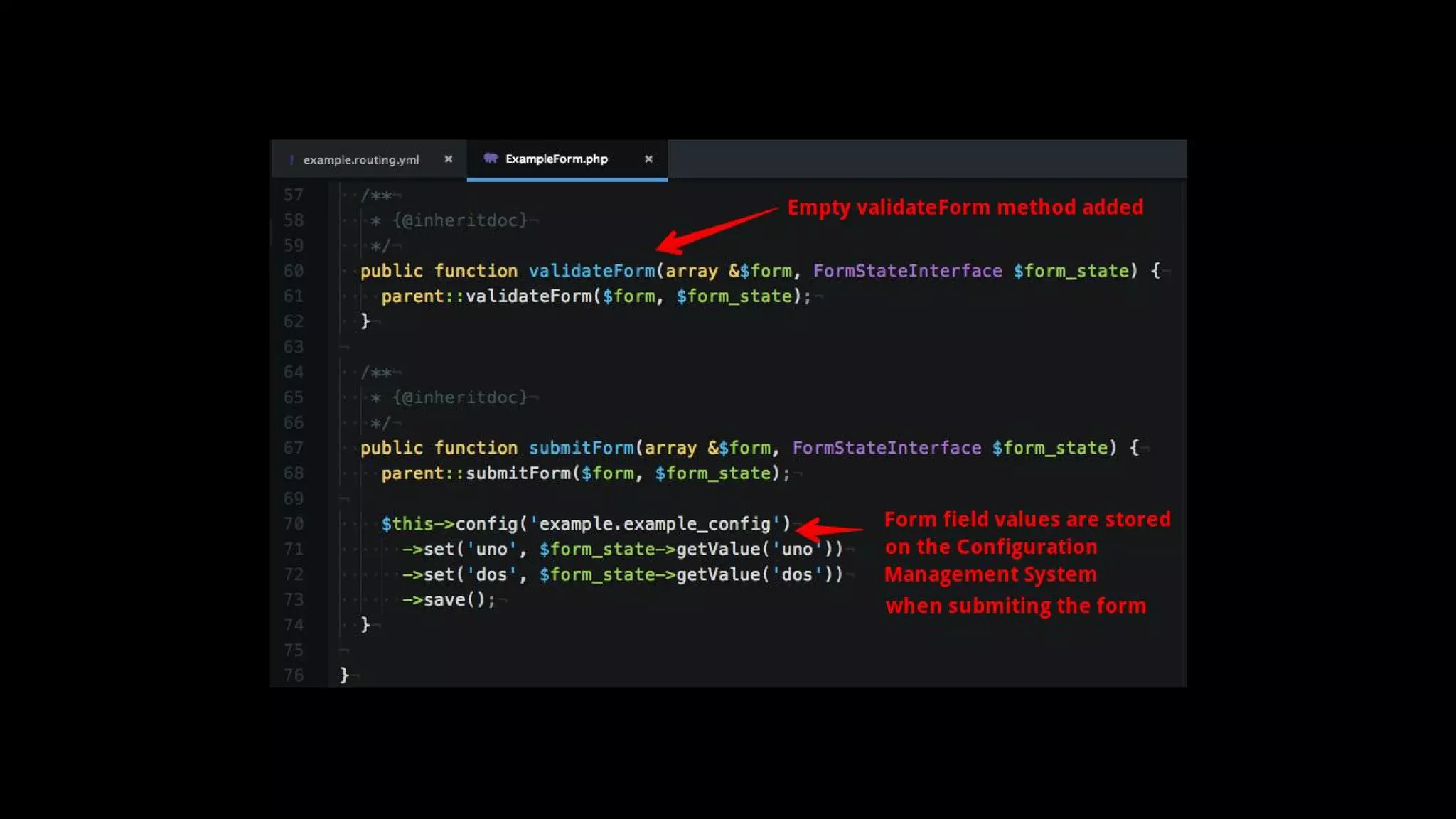1456x819 pixels.
Task: Click parent::submitForm call on line 68
Action: 585,473
